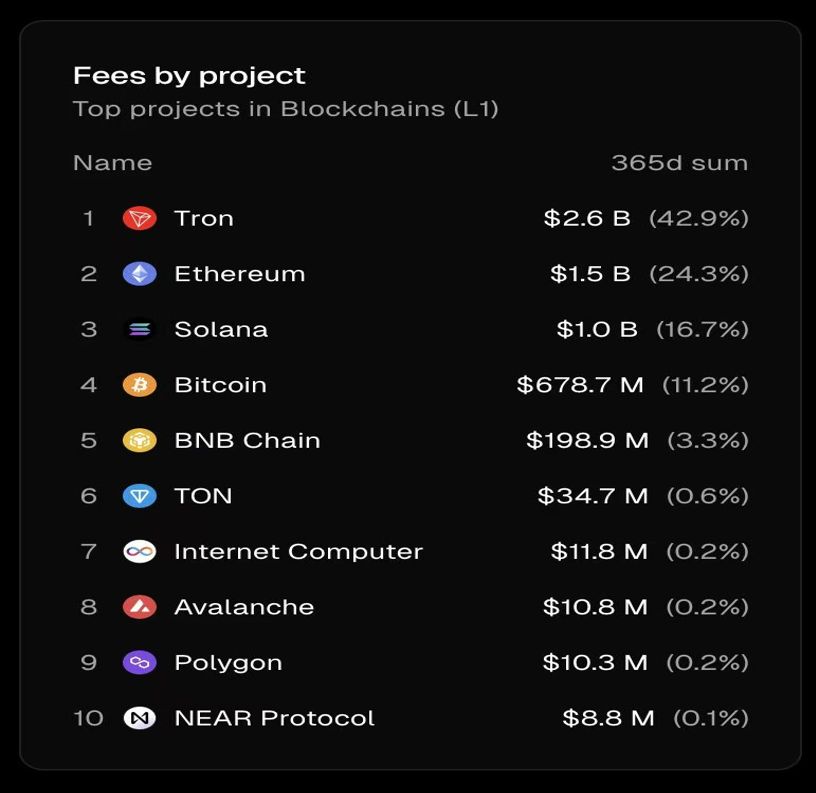The width and height of the screenshot is (816, 793).
Task: Click the NEAR Protocol logo icon
Action: pyautogui.click(x=139, y=718)
